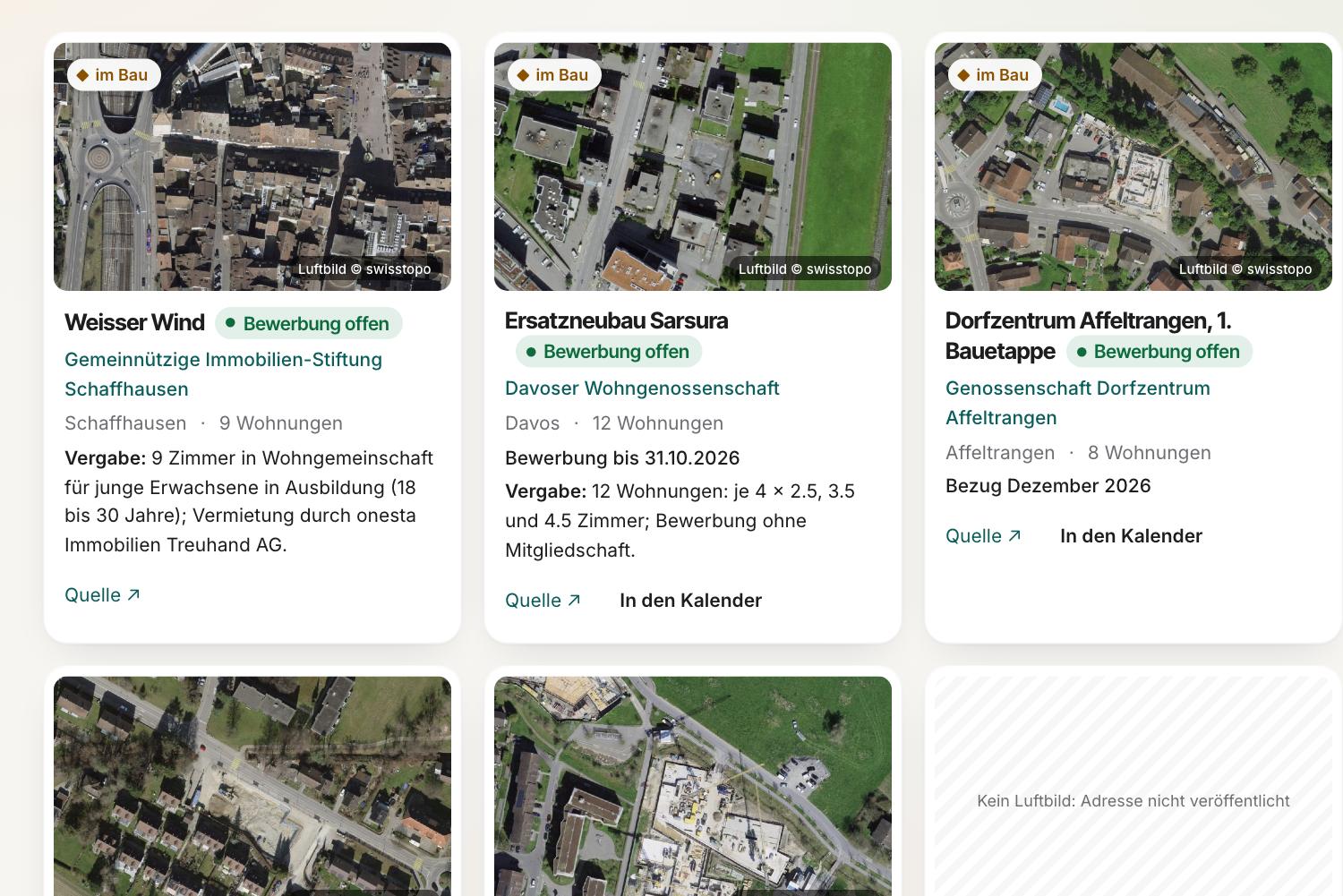Click the text 'Bezug Dezember 2026'
This screenshot has width=1343, height=896.
click(x=1048, y=486)
